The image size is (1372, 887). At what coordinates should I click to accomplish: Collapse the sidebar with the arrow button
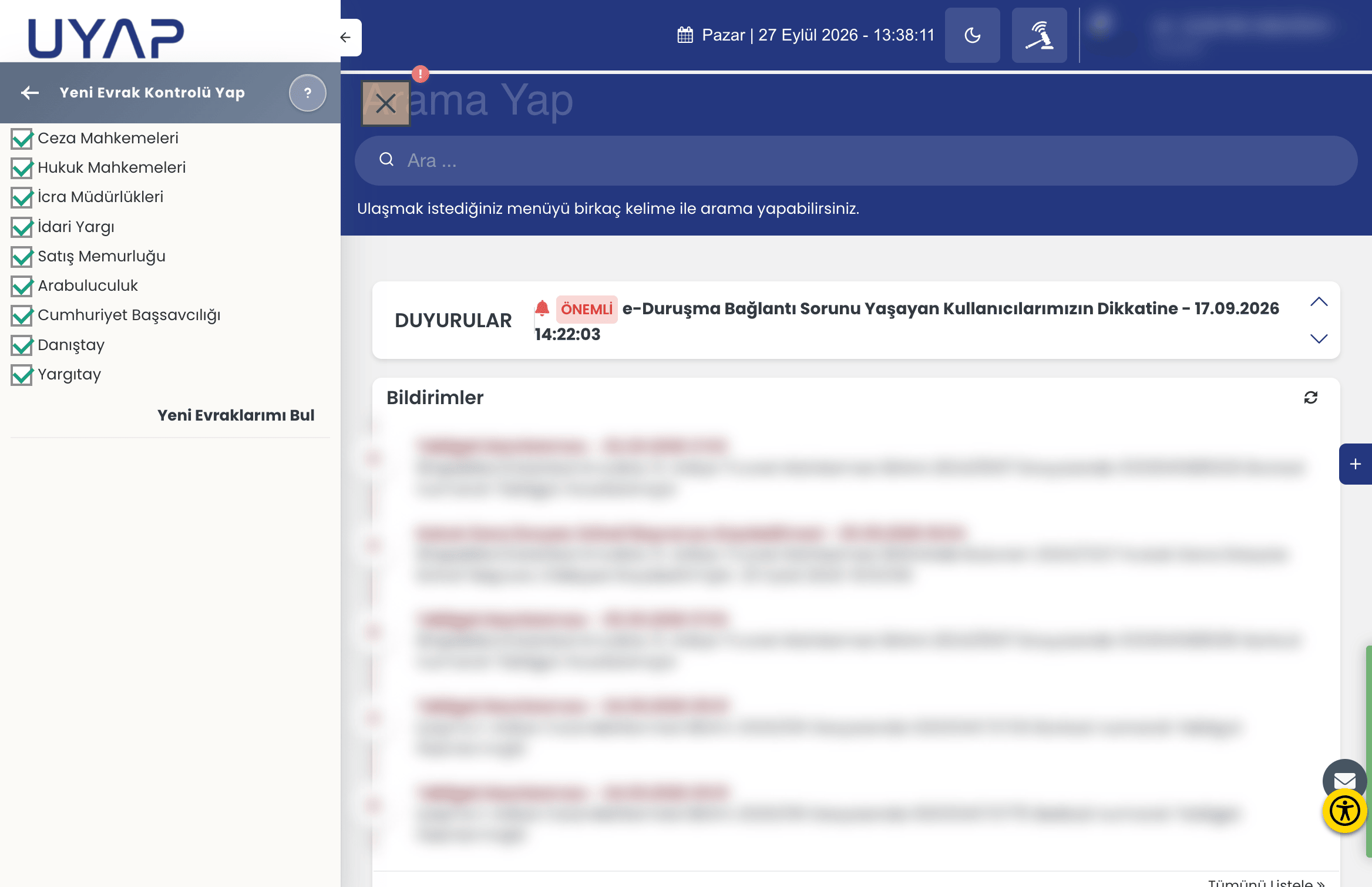tap(346, 38)
